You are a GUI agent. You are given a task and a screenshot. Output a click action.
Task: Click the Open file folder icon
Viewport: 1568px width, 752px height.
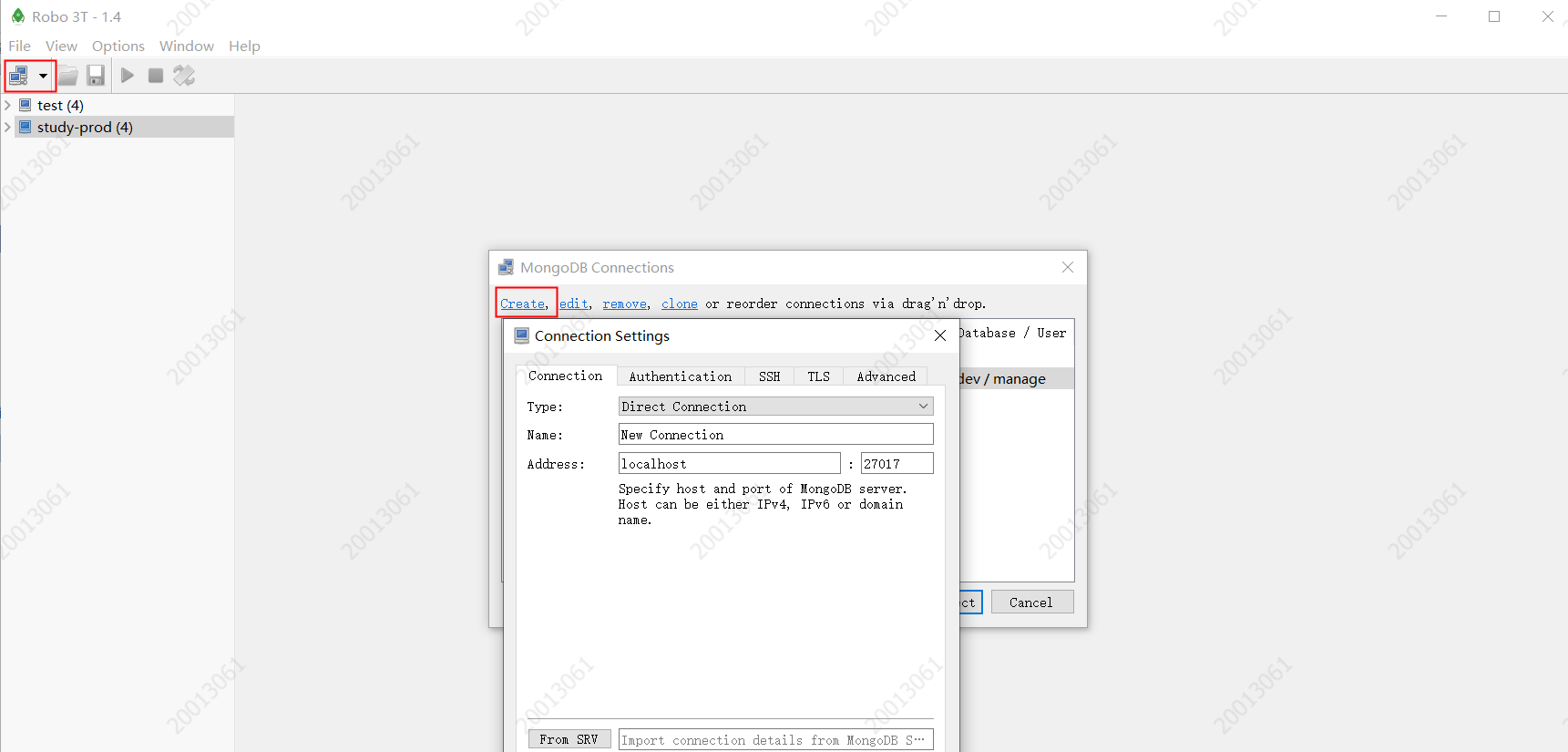coord(68,76)
